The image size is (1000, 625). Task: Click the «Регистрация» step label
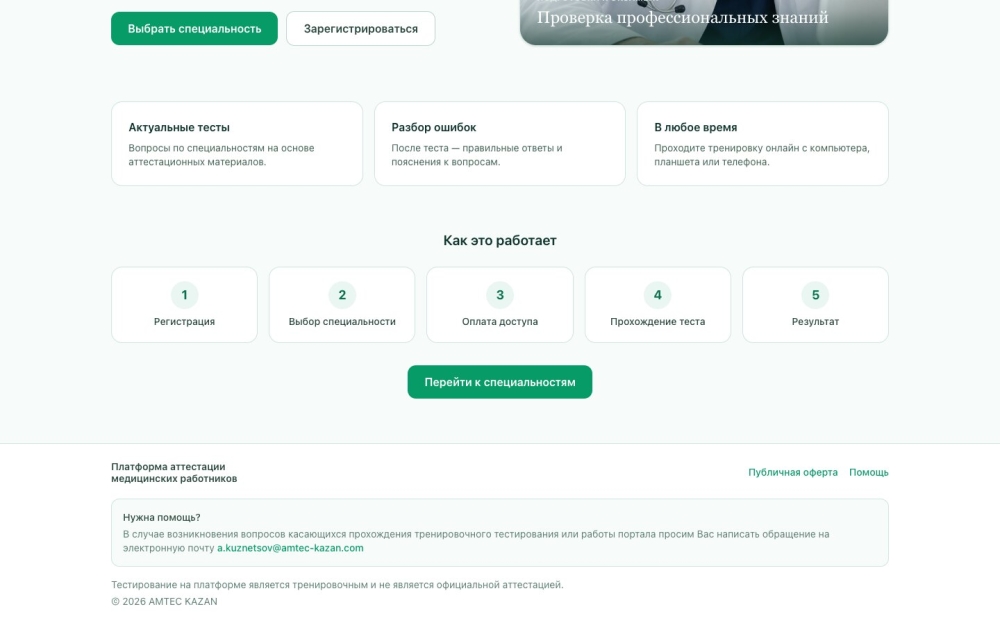(x=184, y=321)
